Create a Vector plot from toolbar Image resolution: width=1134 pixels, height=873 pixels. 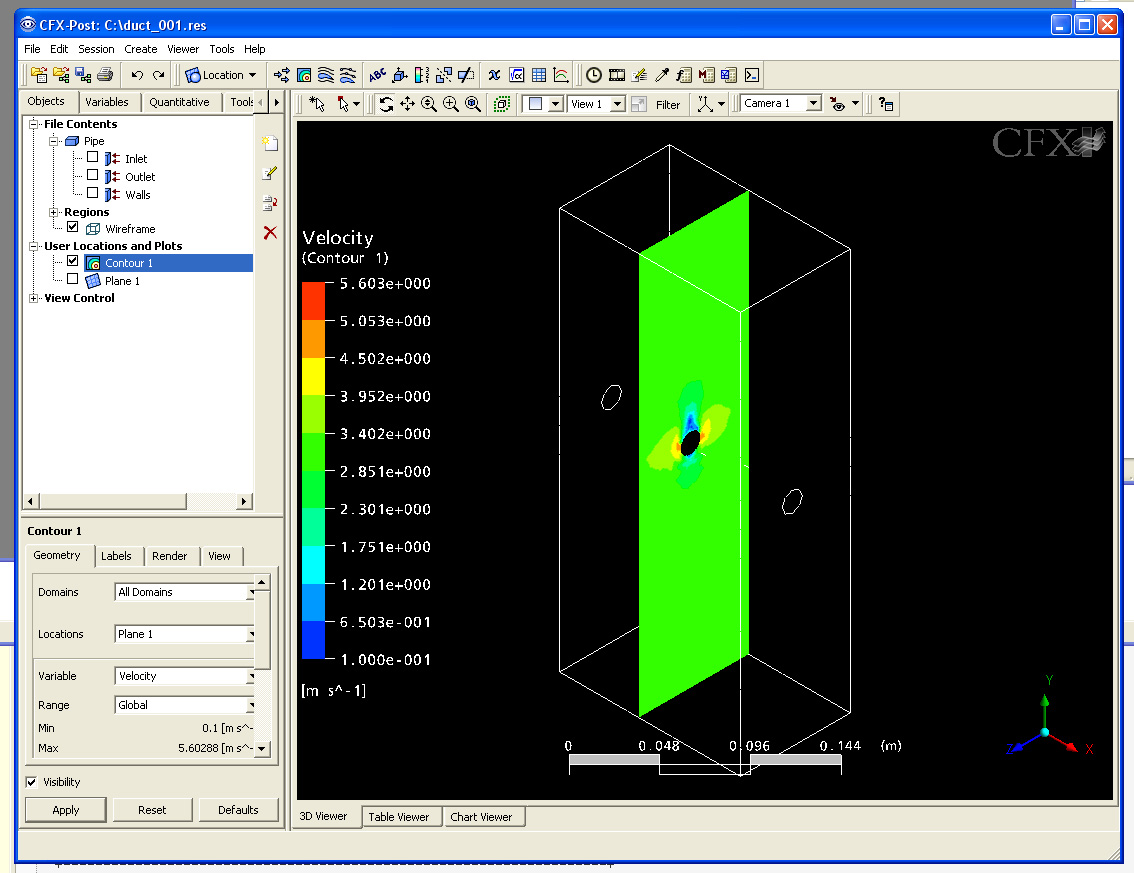282,74
